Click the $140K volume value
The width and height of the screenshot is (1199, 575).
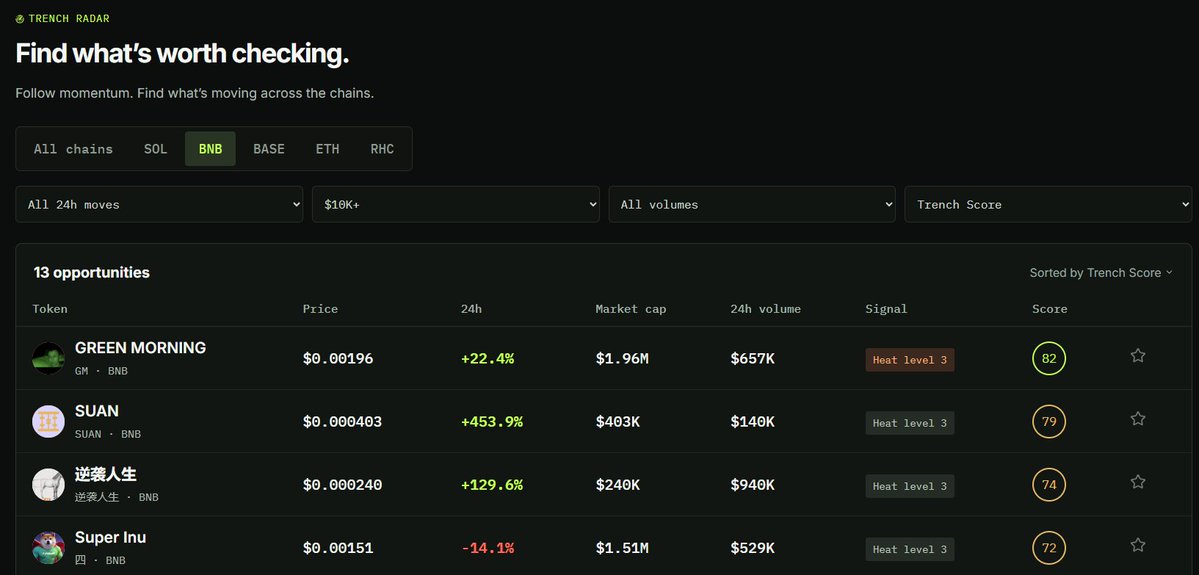tap(752, 422)
